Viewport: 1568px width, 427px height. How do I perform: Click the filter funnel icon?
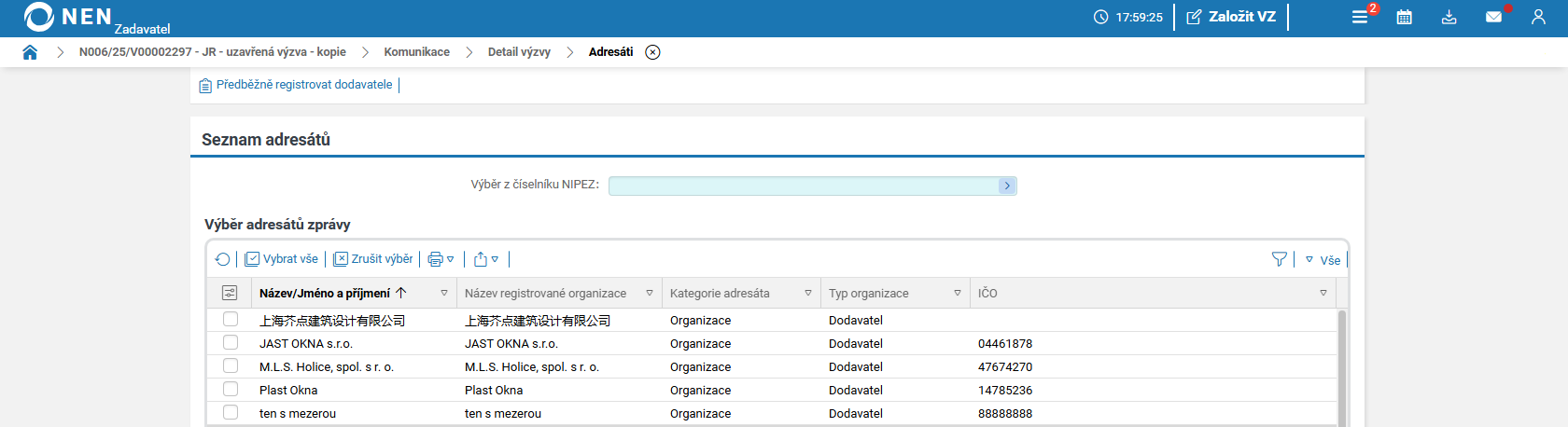1279,259
